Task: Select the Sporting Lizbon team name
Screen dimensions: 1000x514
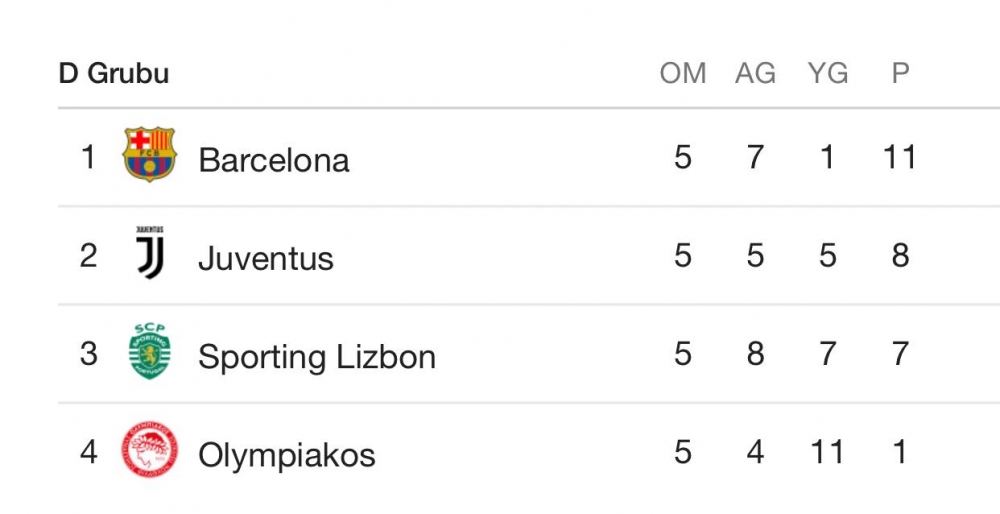Action: pos(317,357)
